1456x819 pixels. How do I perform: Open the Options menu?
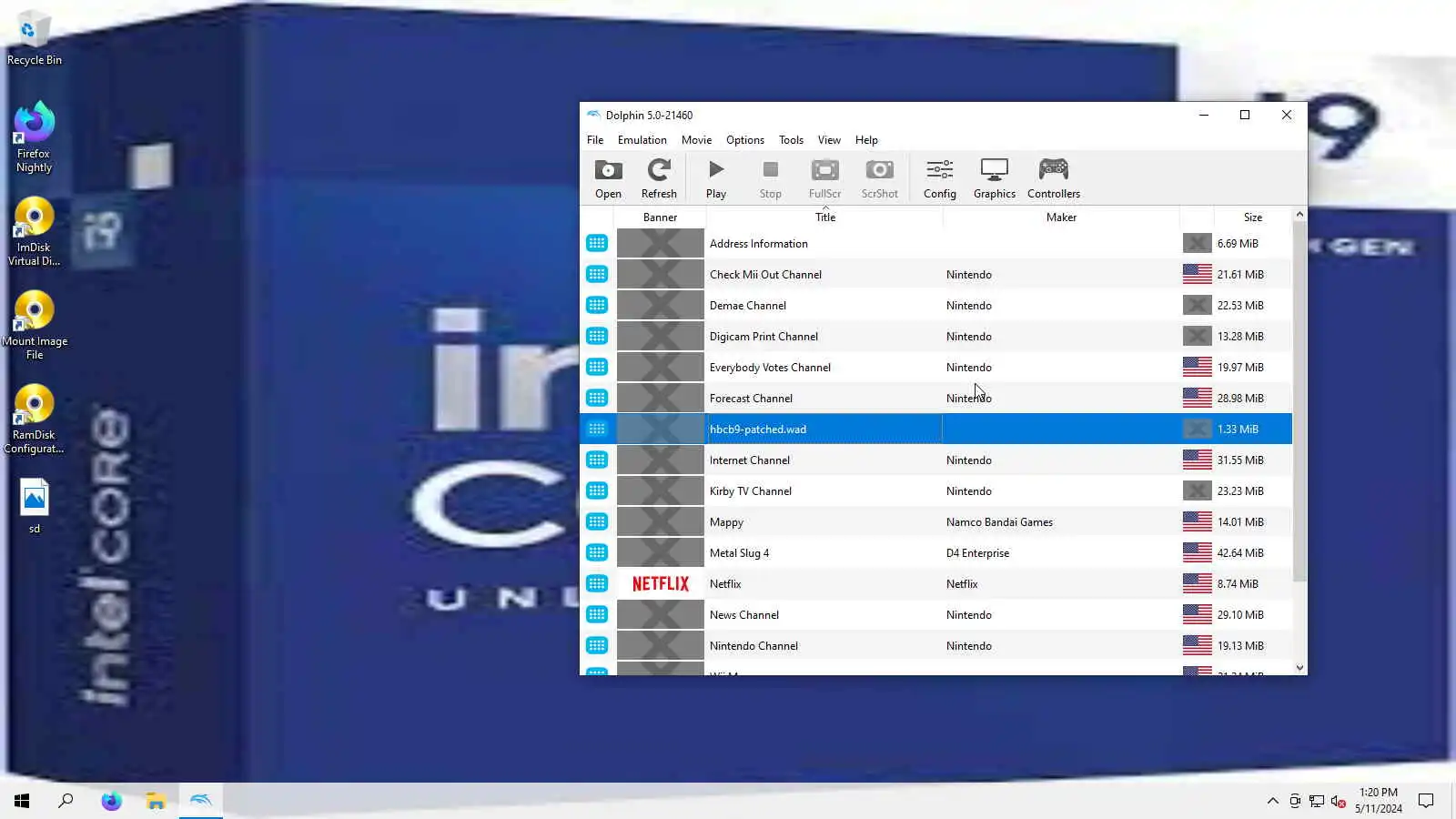tap(745, 140)
